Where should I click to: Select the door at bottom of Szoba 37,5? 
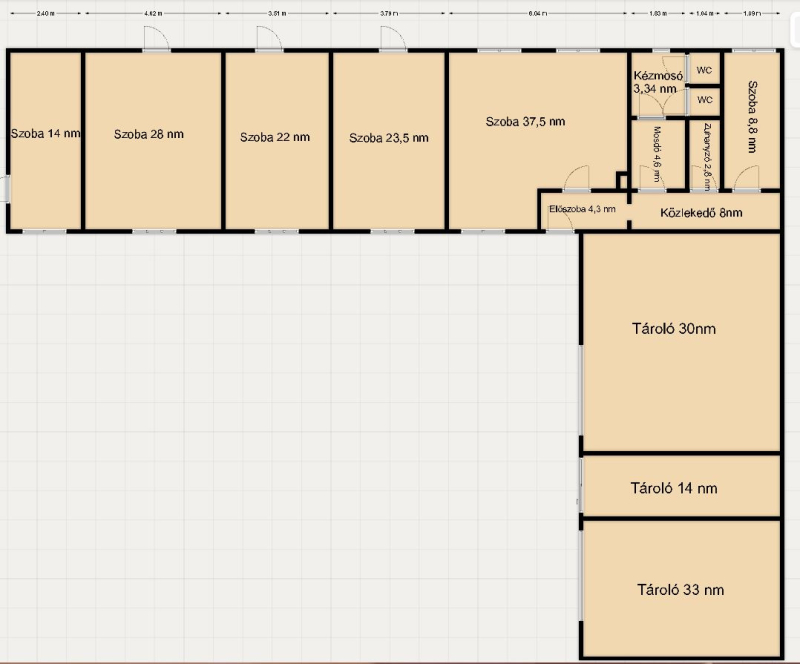[575, 180]
